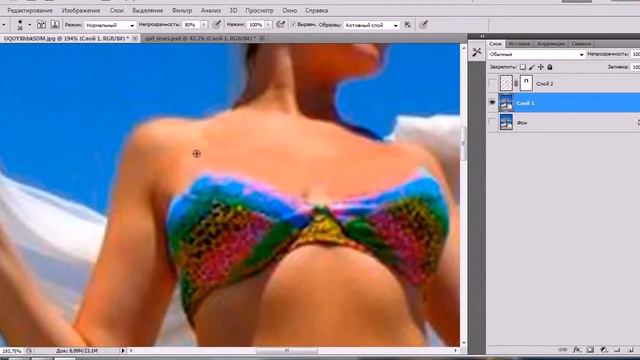The image size is (640, 360).
Task: Open the flow slider arrow
Action: pos(268,25)
